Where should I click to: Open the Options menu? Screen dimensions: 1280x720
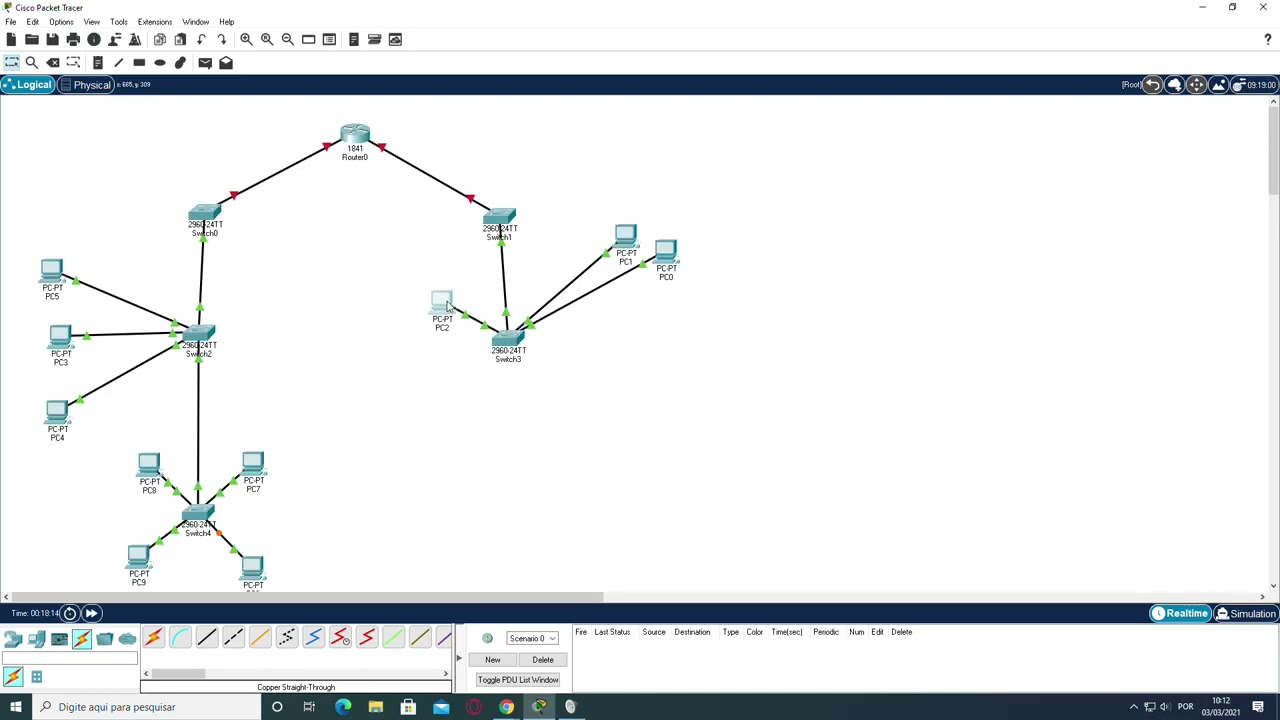tap(61, 21)
